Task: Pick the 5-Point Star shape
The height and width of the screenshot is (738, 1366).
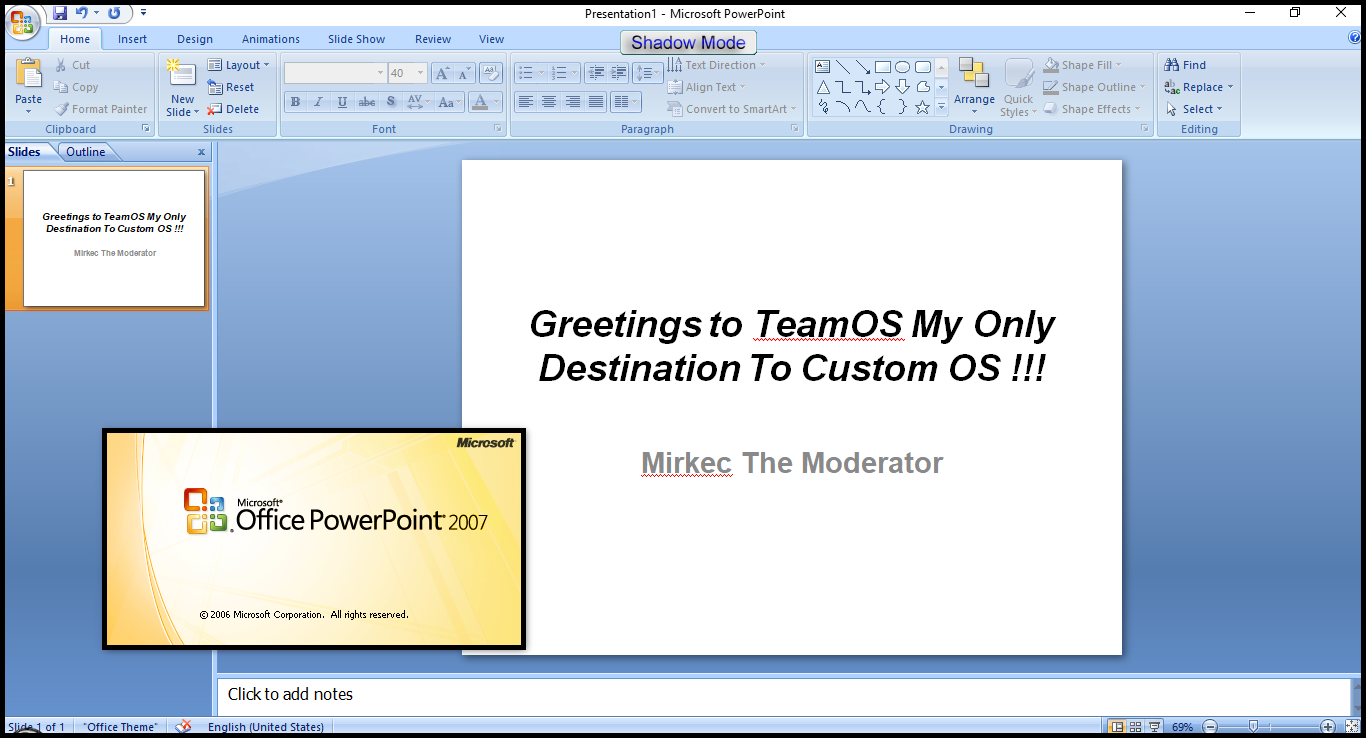Action: (922, 107)
